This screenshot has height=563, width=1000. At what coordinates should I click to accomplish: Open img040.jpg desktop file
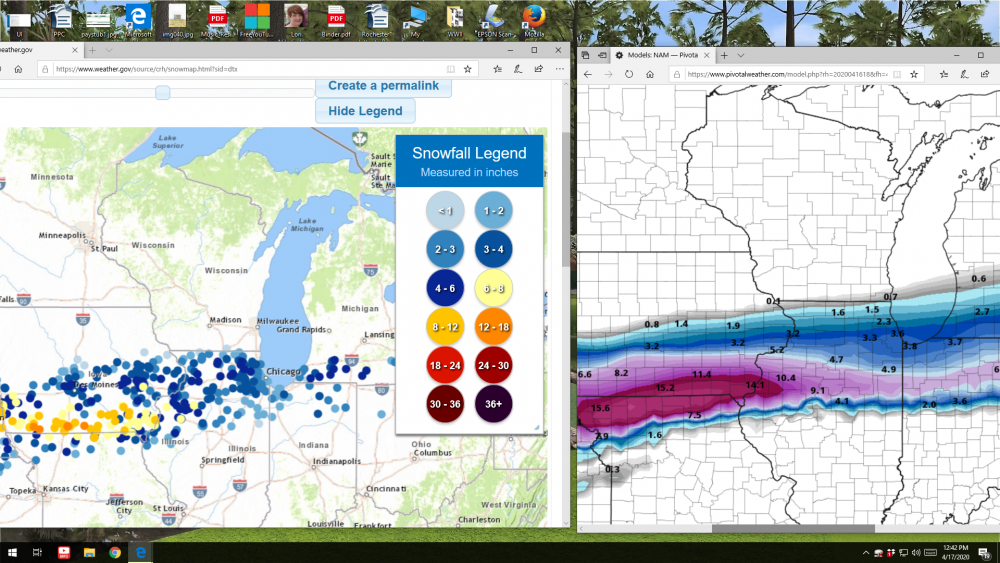pyautogui.click(x=177, y=21)
